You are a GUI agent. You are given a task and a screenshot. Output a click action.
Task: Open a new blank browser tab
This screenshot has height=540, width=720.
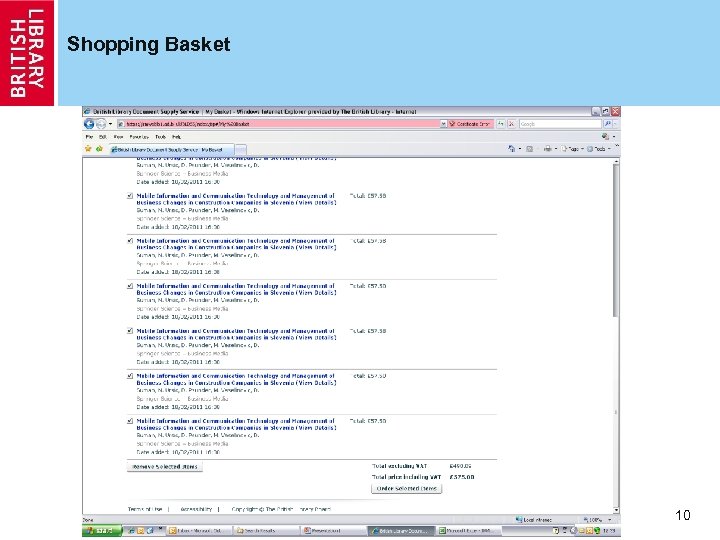(241, 150)
